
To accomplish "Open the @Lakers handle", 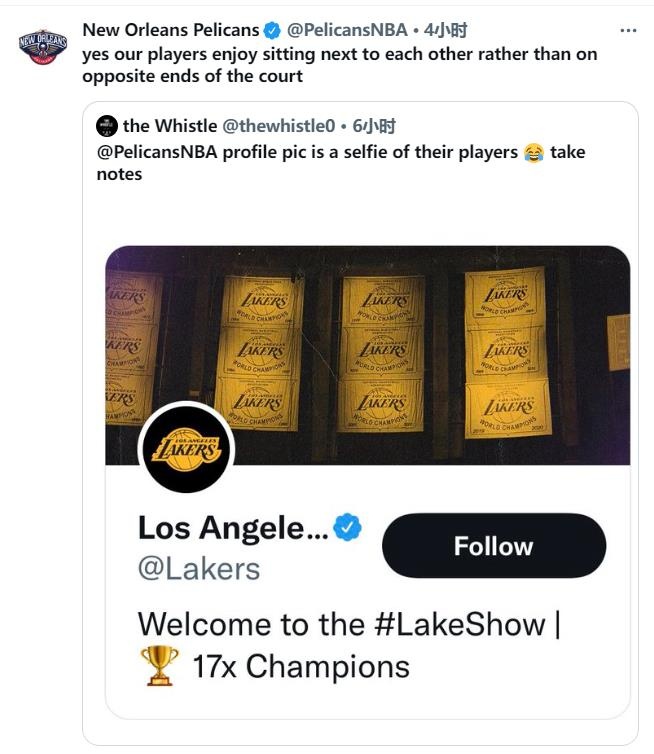I will tap(199, 569).
